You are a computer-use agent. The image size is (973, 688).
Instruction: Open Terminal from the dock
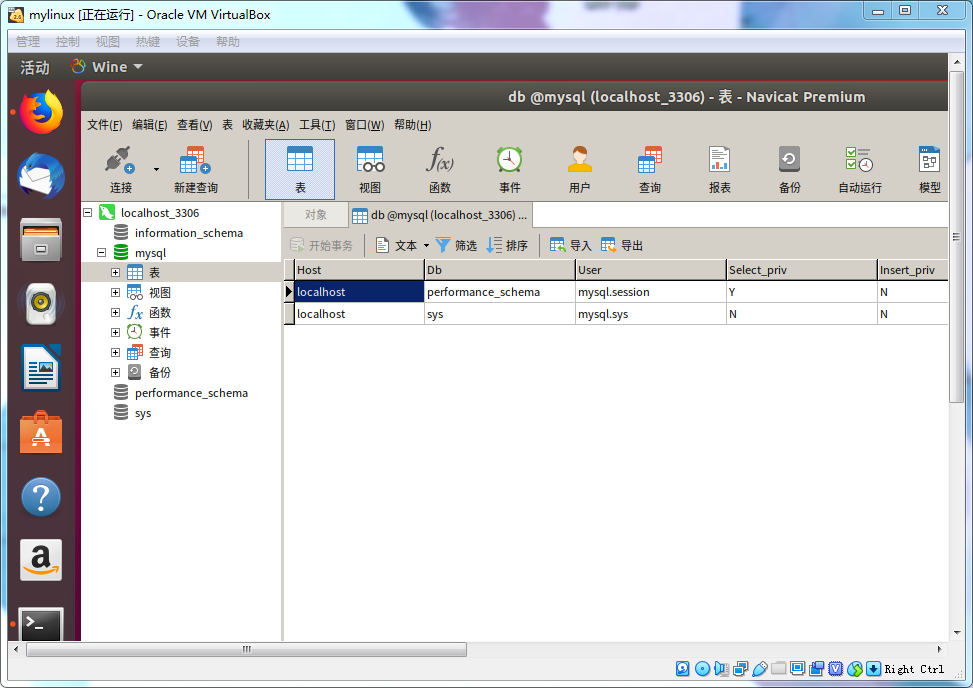(41, 623)
